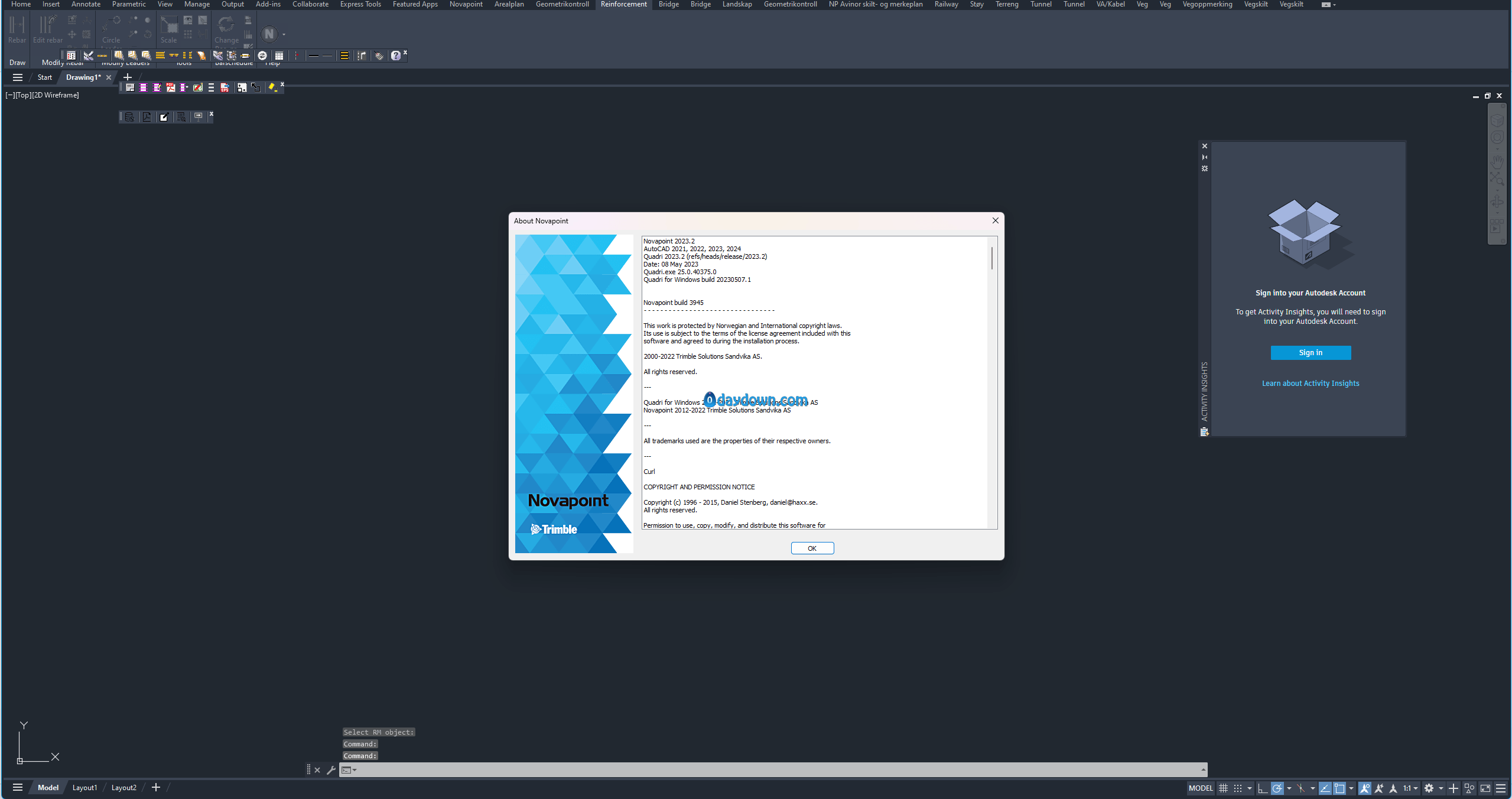The image size is (1512, 799).
Task: Click the white table grid icon in rebar toolbar
Action: 279,56
